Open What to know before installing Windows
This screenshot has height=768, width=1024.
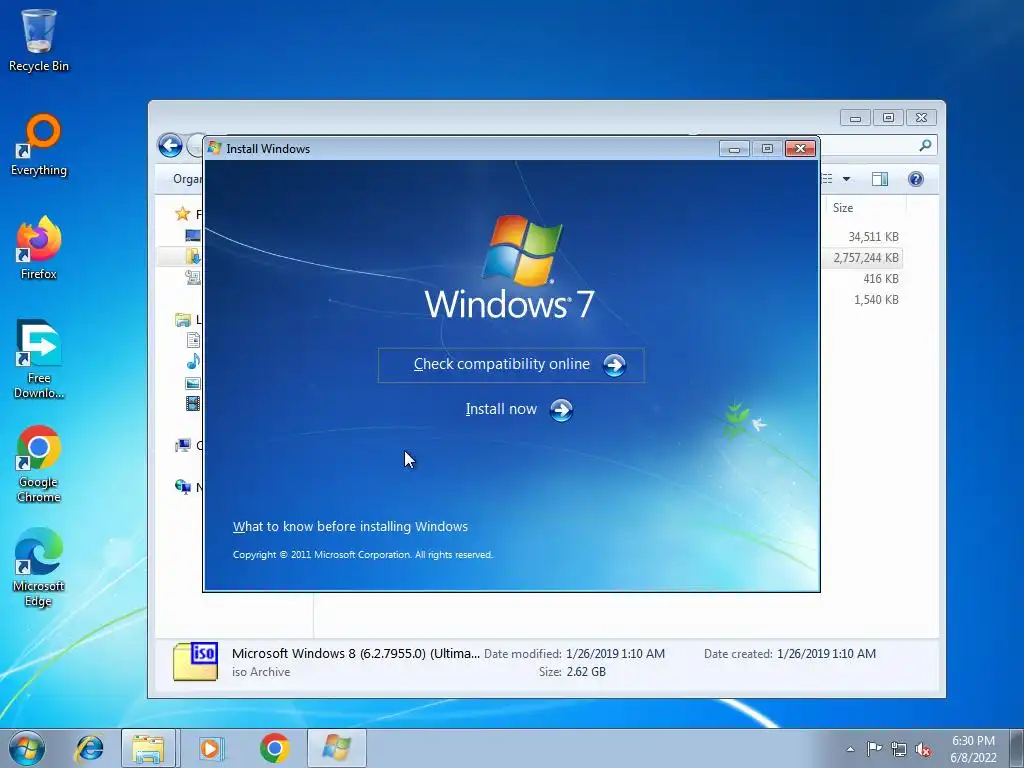click(x=350, y=526)
